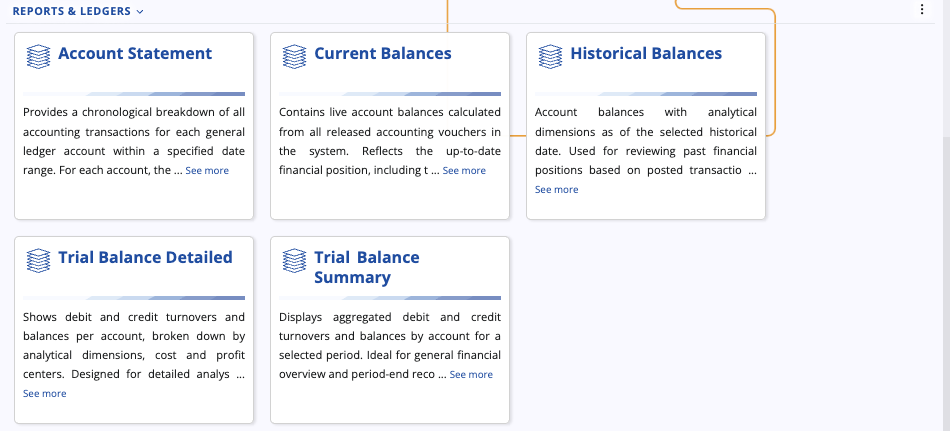Open the three-dot more options menu
This screenshot has height=431, width=950.
pyautogui.click(x=922, y=10)
